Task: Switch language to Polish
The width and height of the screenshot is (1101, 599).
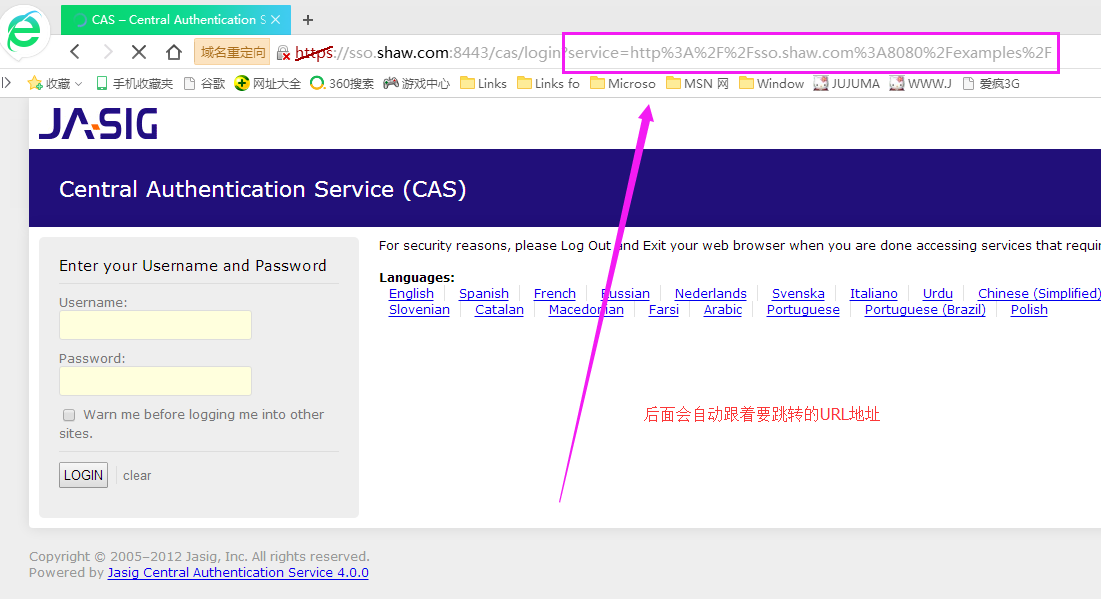Action: (1029, 310)
